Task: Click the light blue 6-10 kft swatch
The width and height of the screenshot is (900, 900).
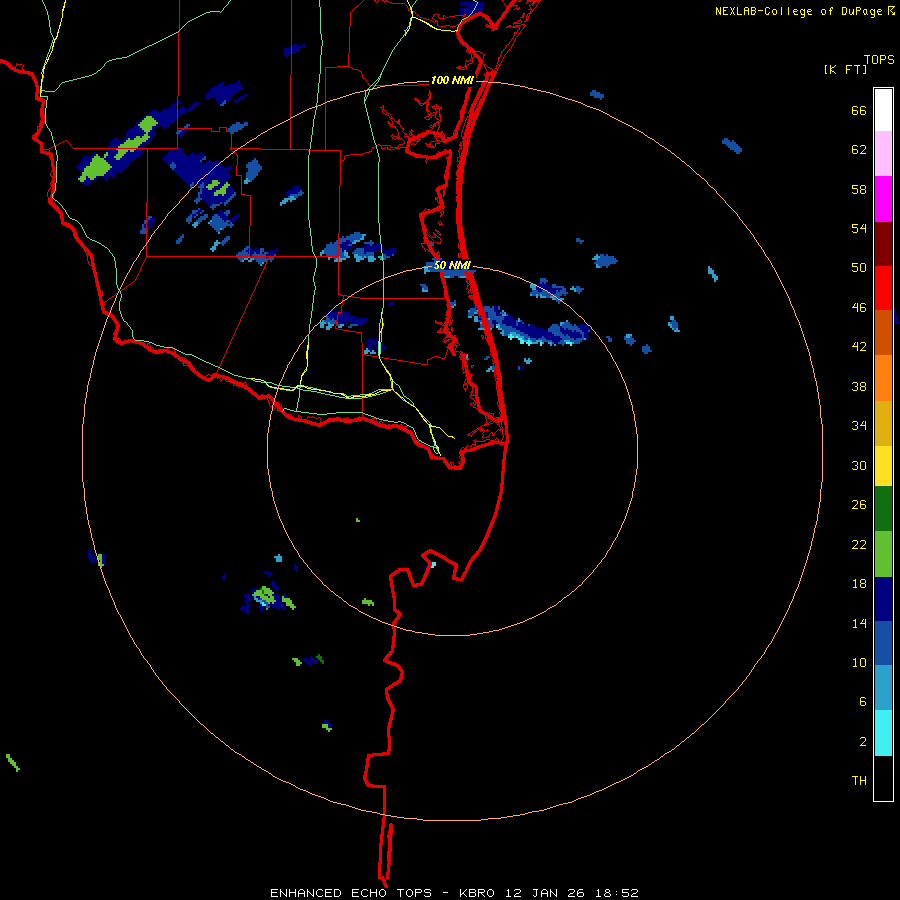Action: point(883,688)
